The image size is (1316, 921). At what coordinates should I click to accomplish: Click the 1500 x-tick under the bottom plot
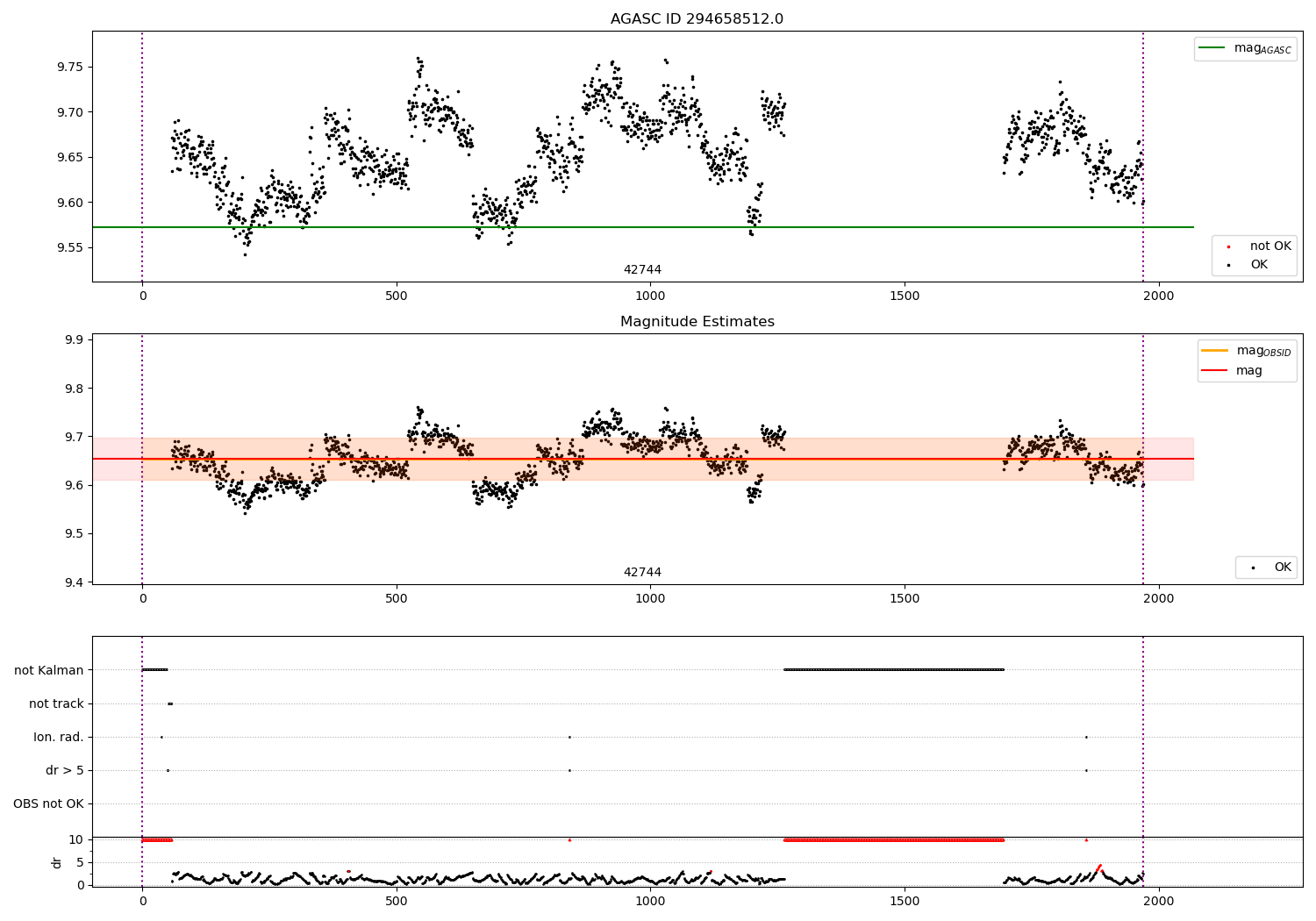coord(905,901)
